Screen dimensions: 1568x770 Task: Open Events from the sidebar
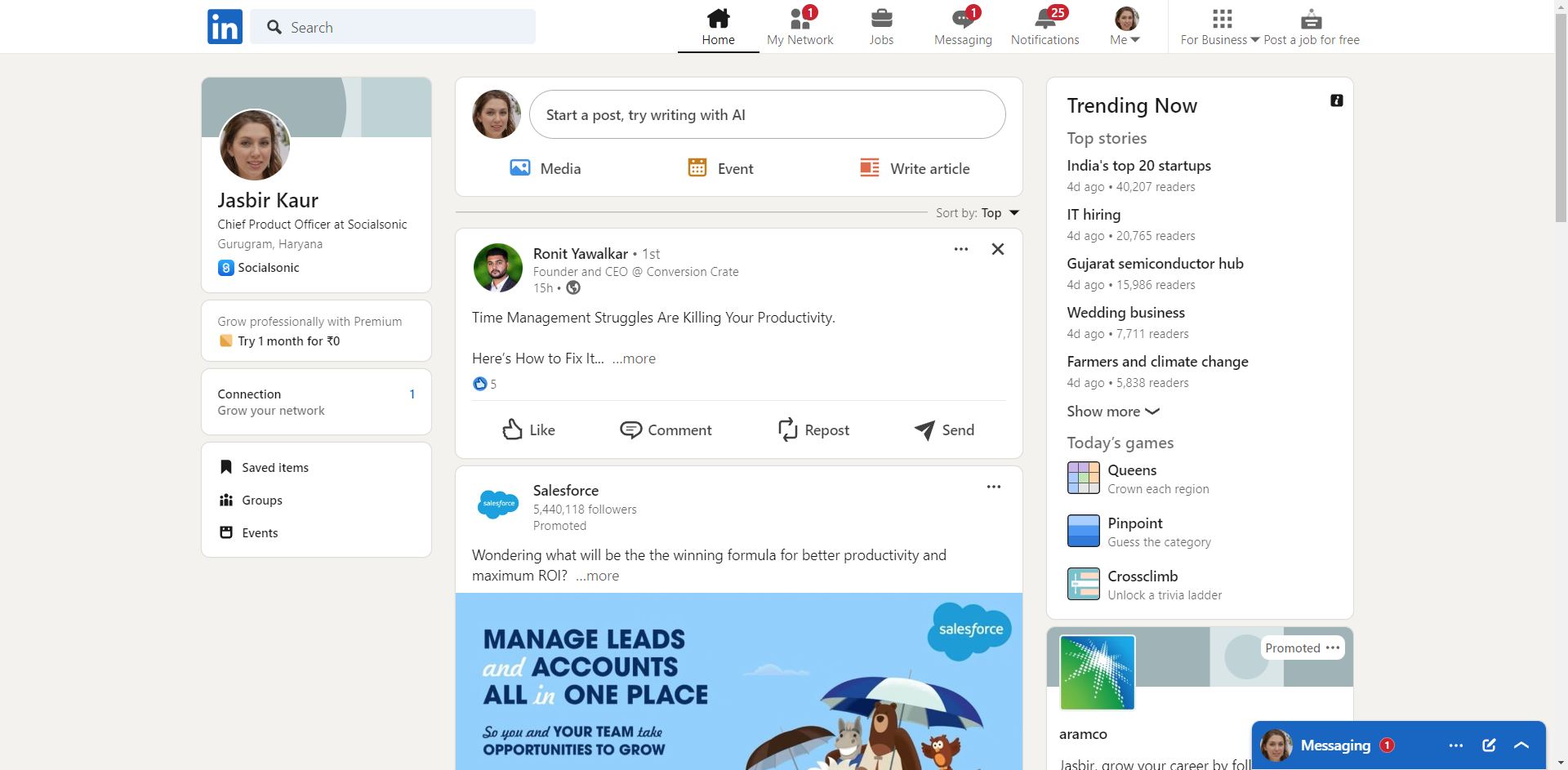click(249, 532)
